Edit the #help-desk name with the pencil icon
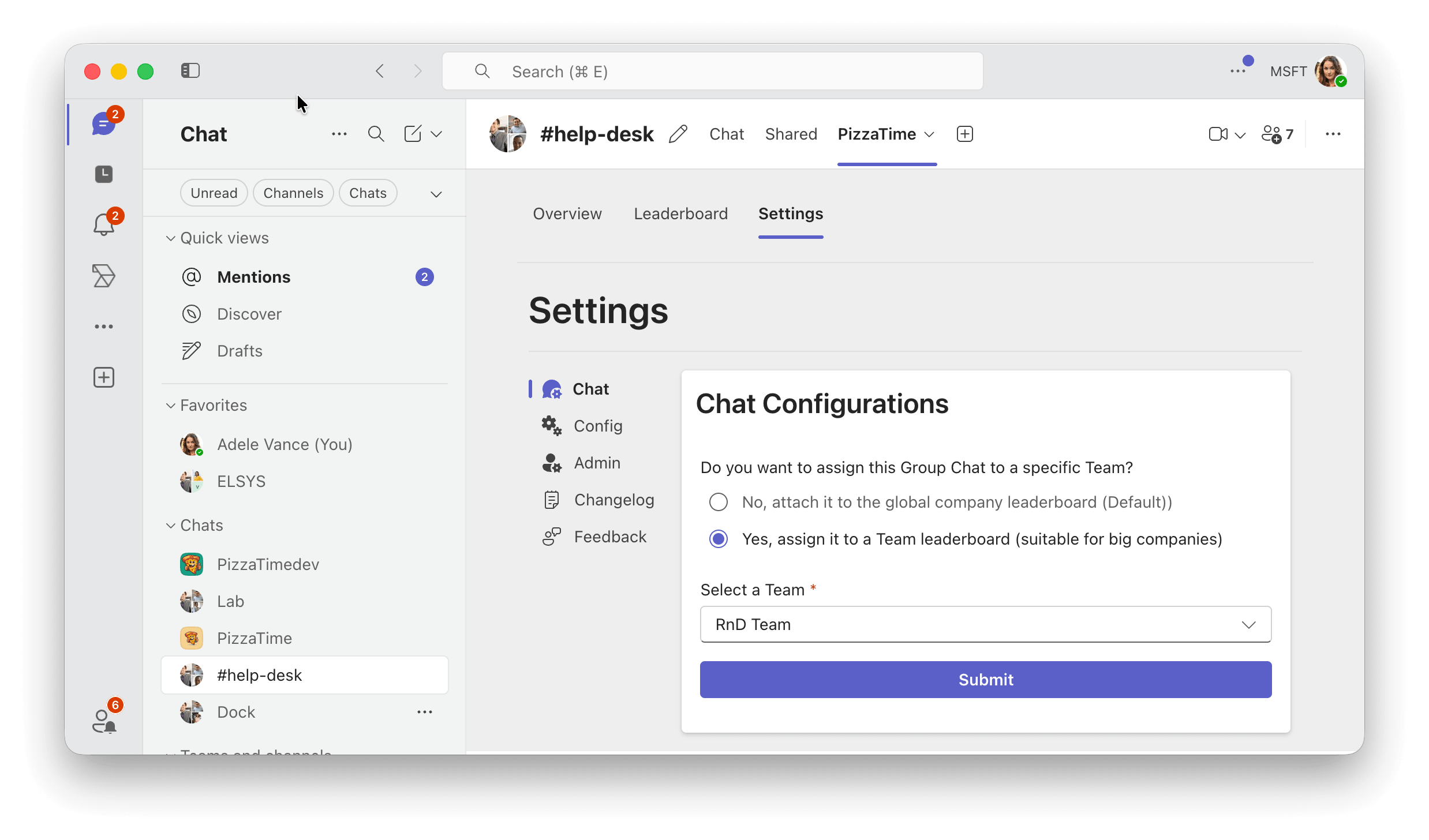This screenshot has height=840, width=1429. tap(678, 134)
